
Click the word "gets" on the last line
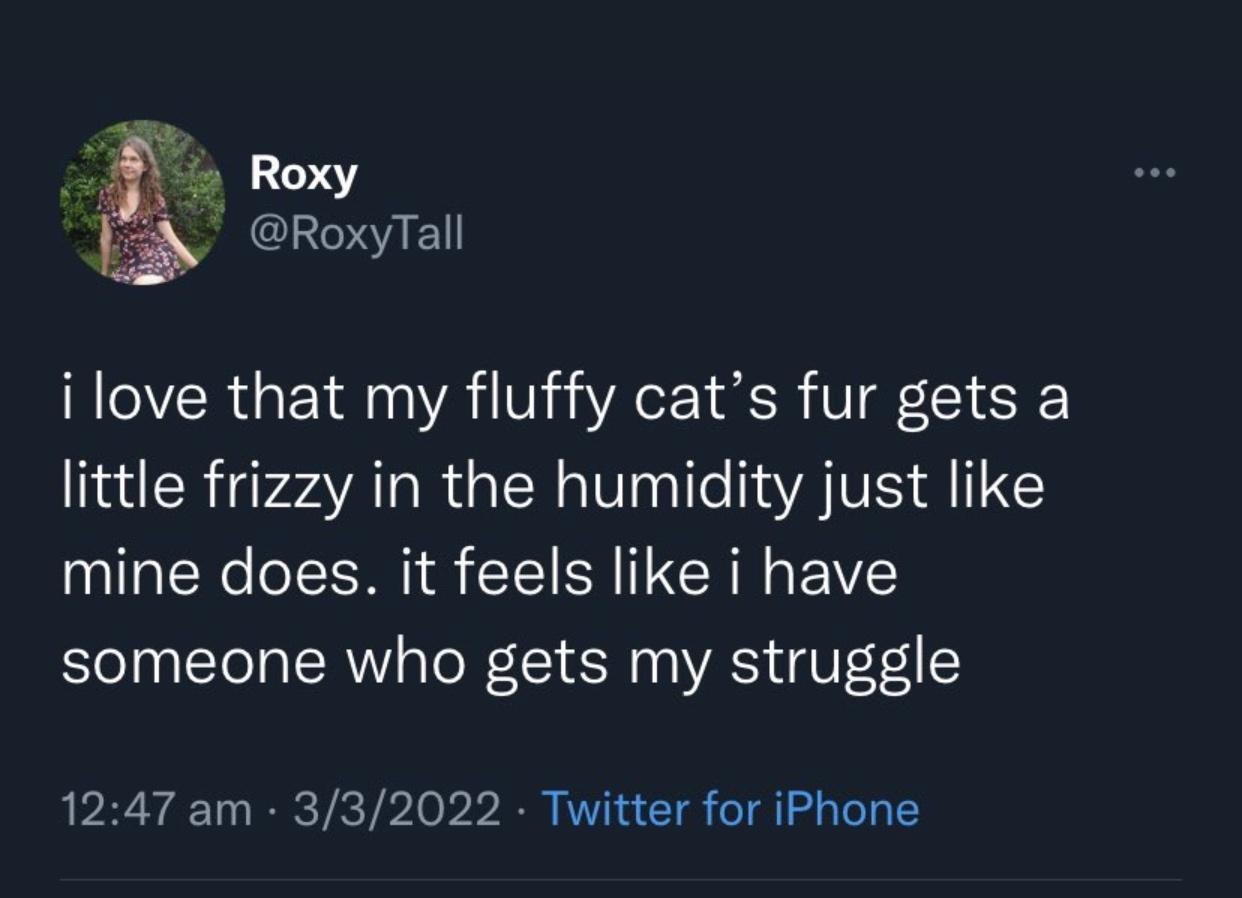pos(547,661)
